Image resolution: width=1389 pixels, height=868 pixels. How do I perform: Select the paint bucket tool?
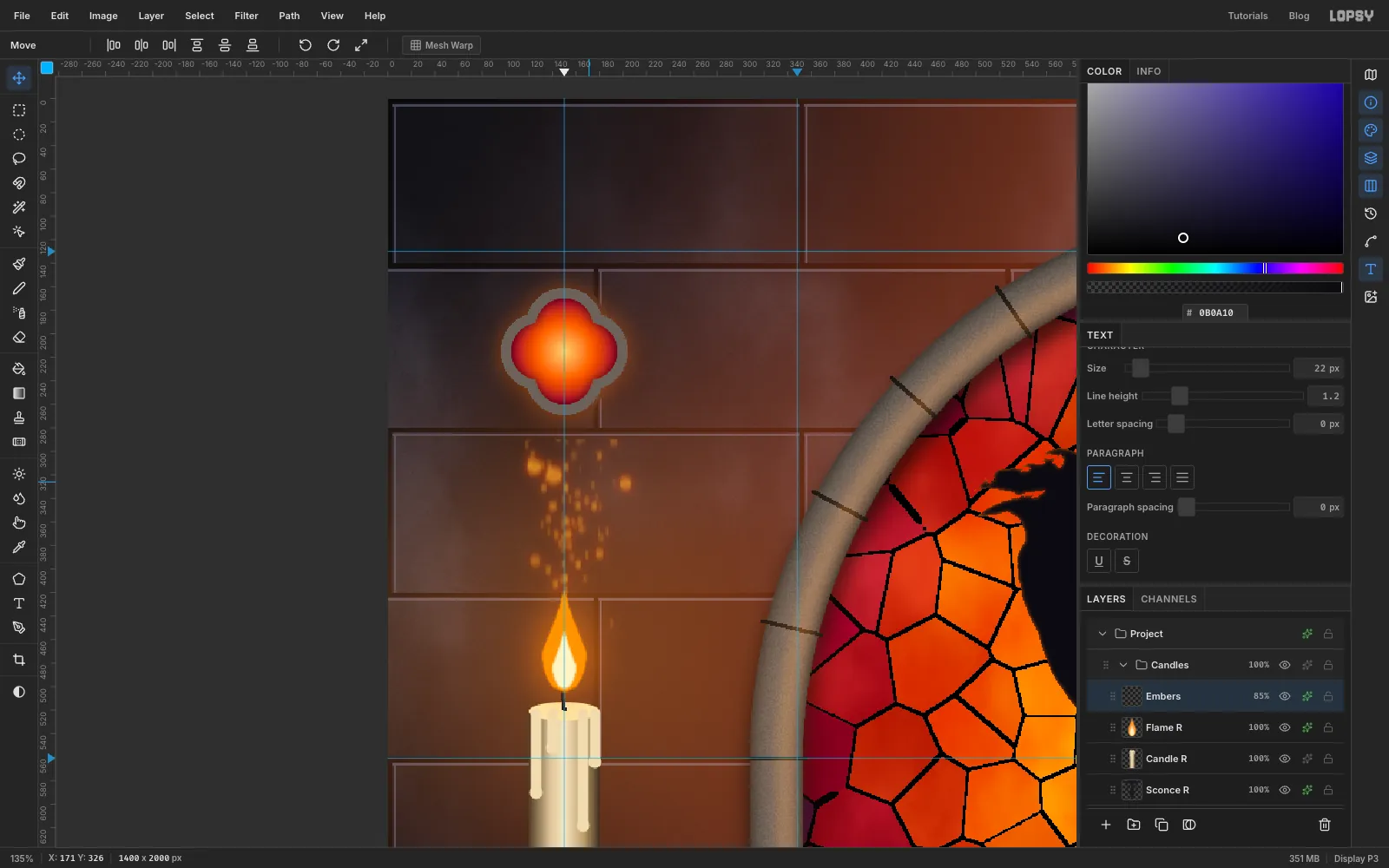pyautogui.click(x=19, y=369)
